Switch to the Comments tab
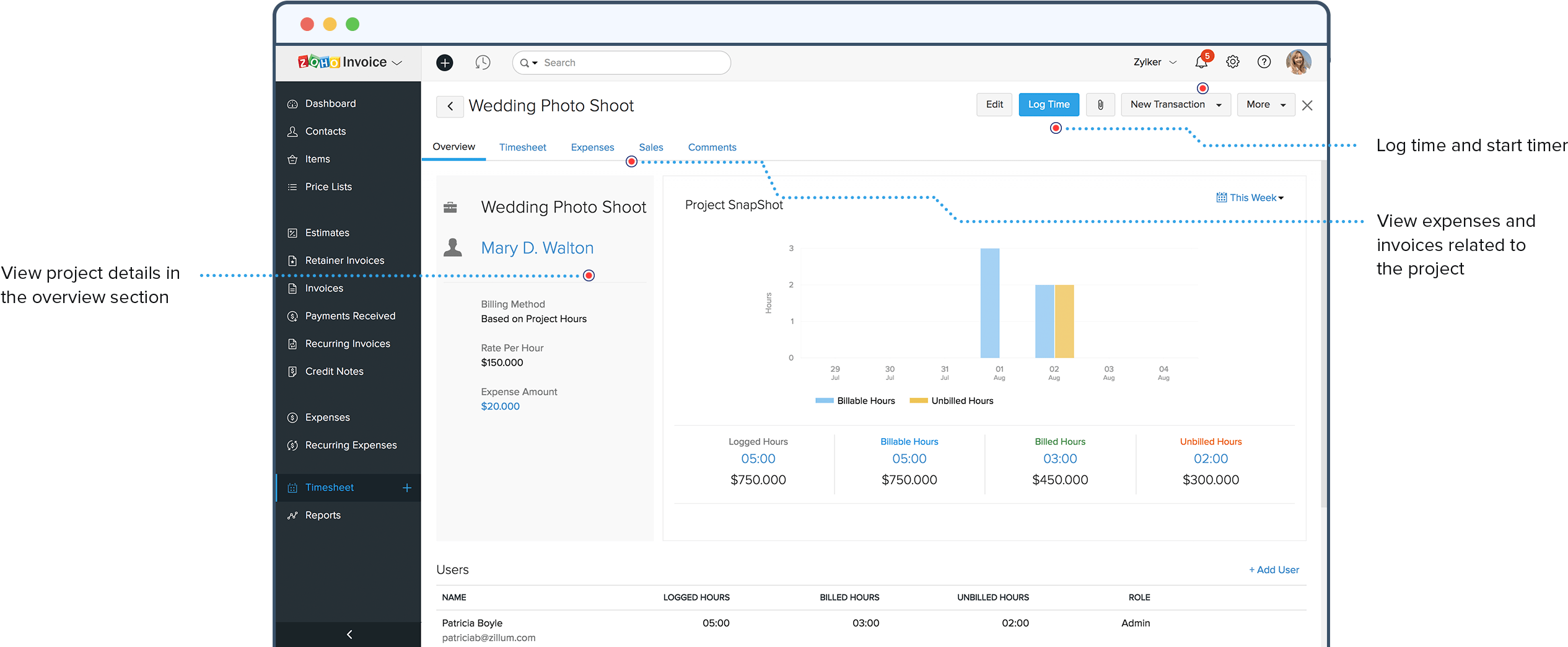Screen dimensions: 1568x647 712,147
